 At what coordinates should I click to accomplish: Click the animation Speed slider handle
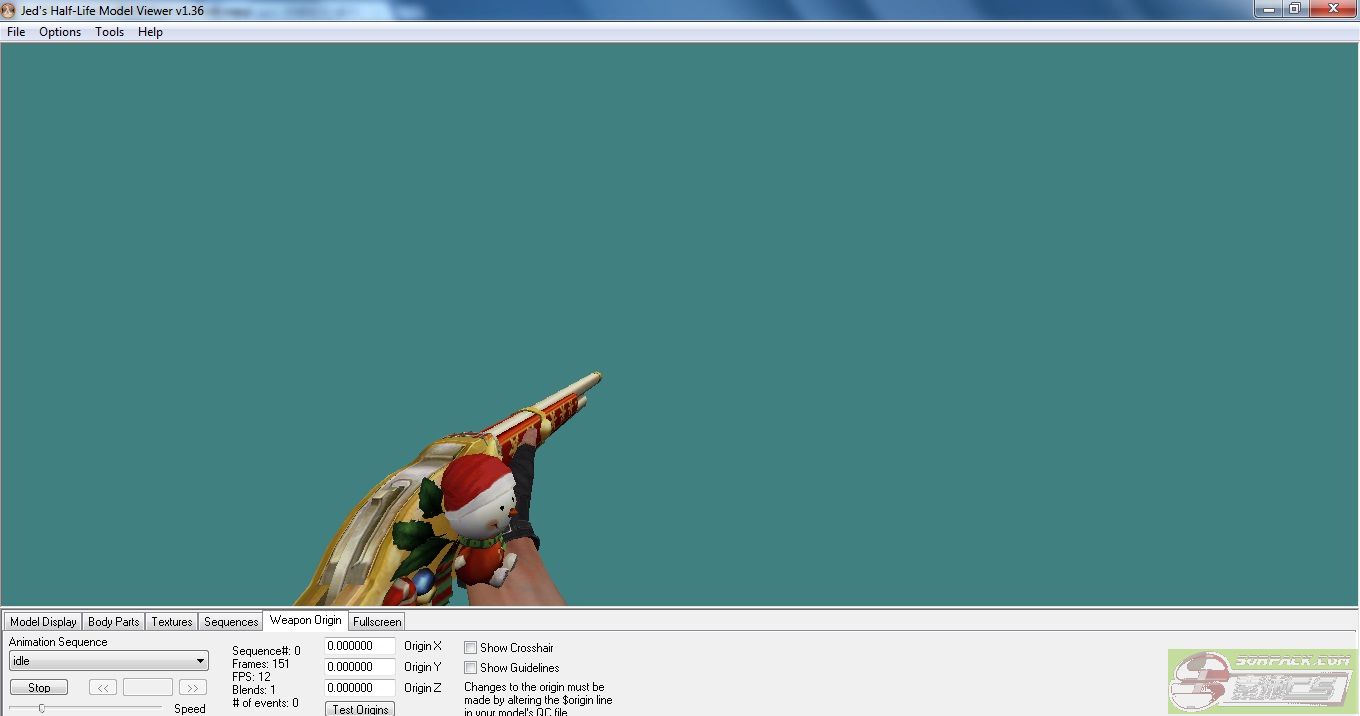click(41, 708)
